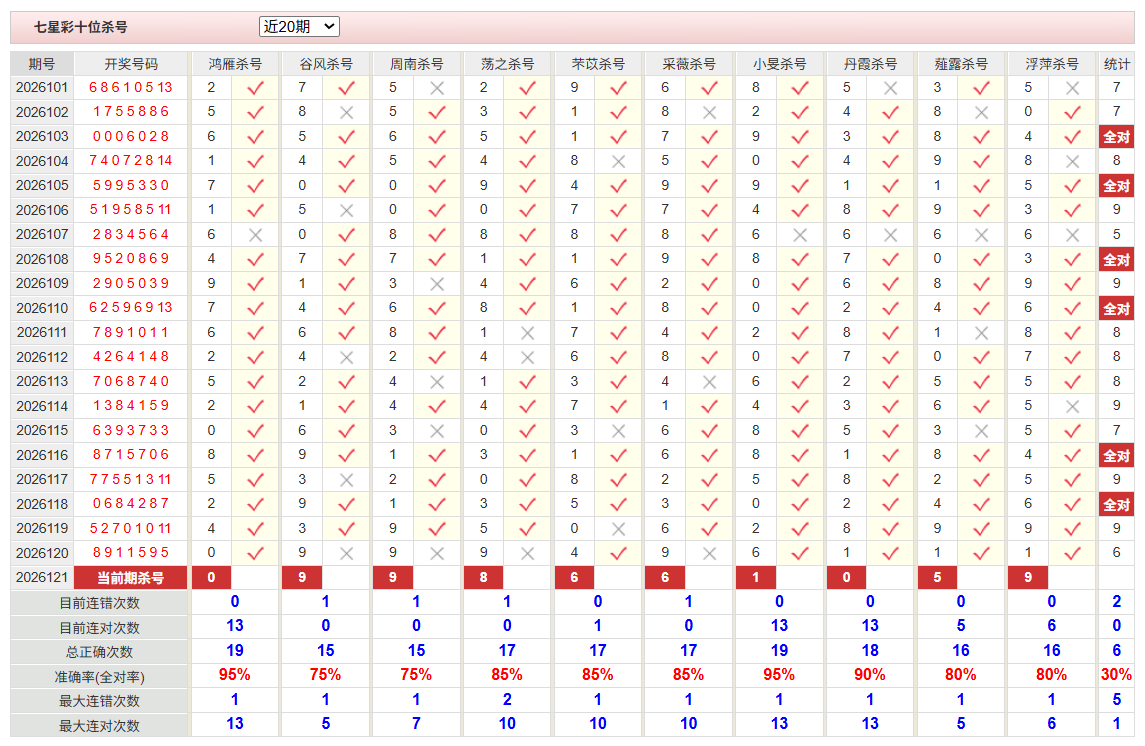
Task: Click the 采薇杀号 column header
Action: (x=689, y=64)
